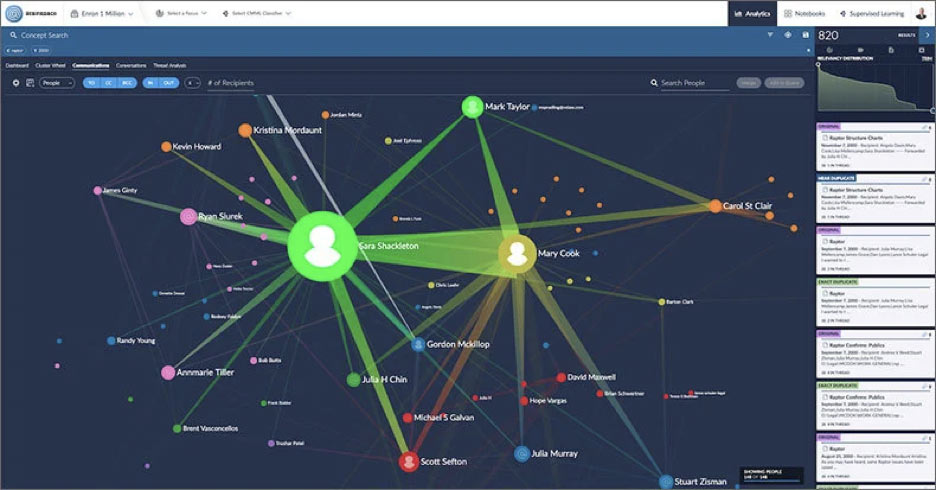Open the People type dropdown

[56, 83]
